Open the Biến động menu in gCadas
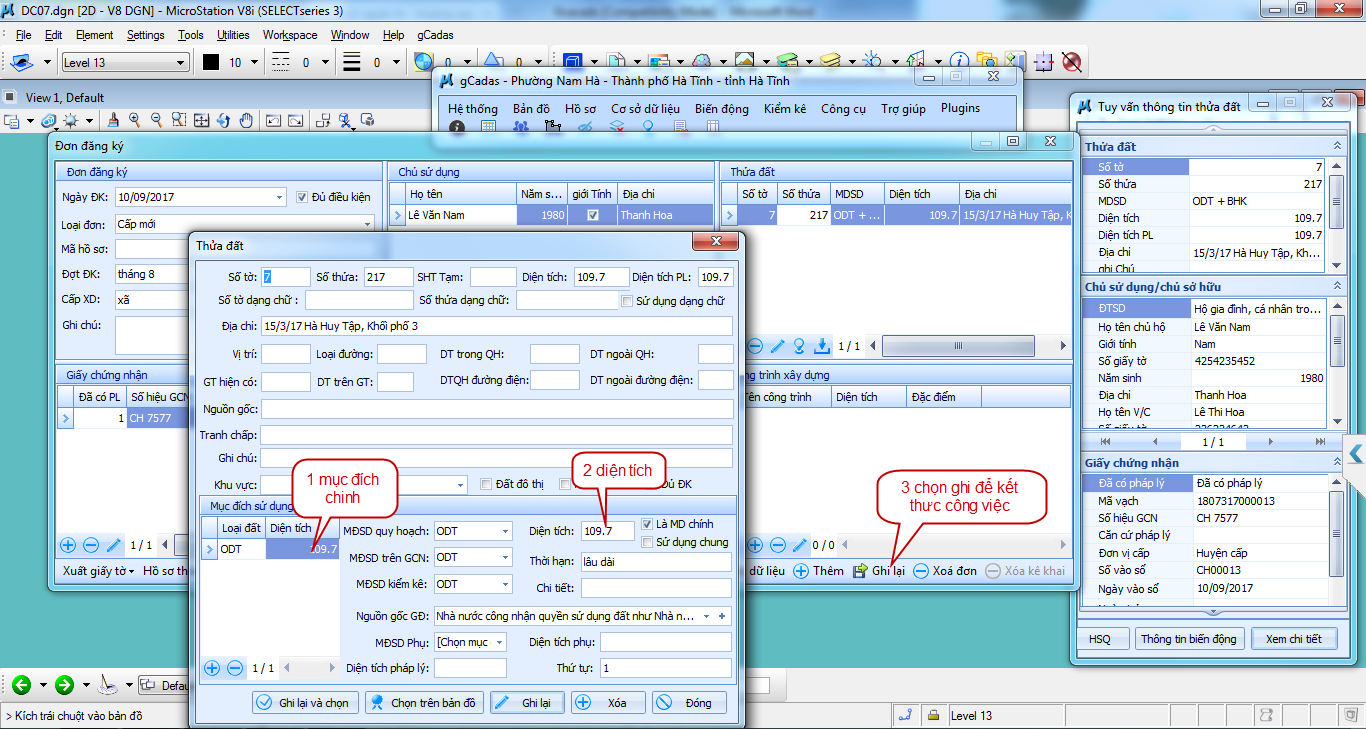The width and height of the screenshot is (1366, 729). [x=721, y=108]
